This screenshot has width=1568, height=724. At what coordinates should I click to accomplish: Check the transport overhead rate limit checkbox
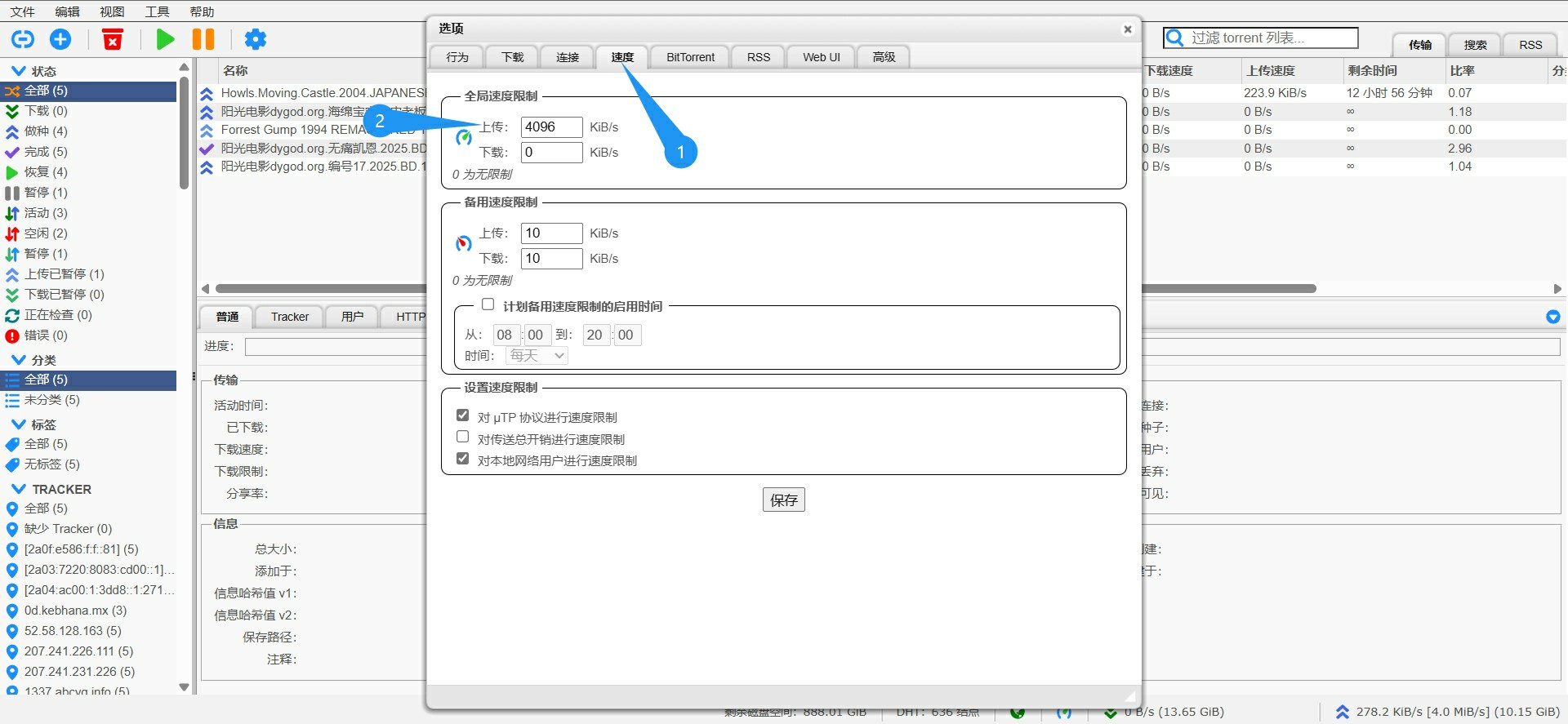coord(463,437)
